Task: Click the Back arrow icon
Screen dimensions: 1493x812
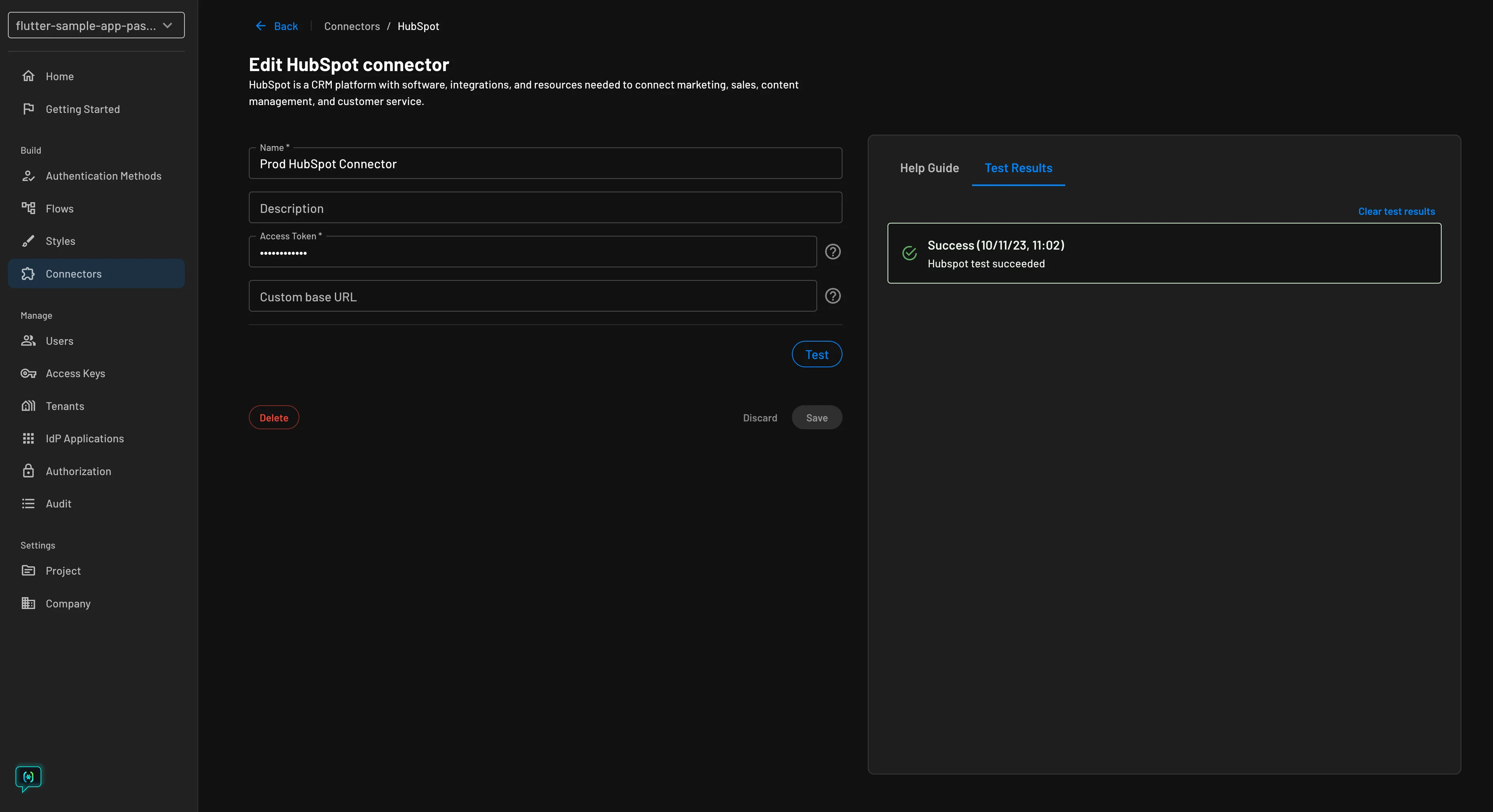Action: pos(261,26)
